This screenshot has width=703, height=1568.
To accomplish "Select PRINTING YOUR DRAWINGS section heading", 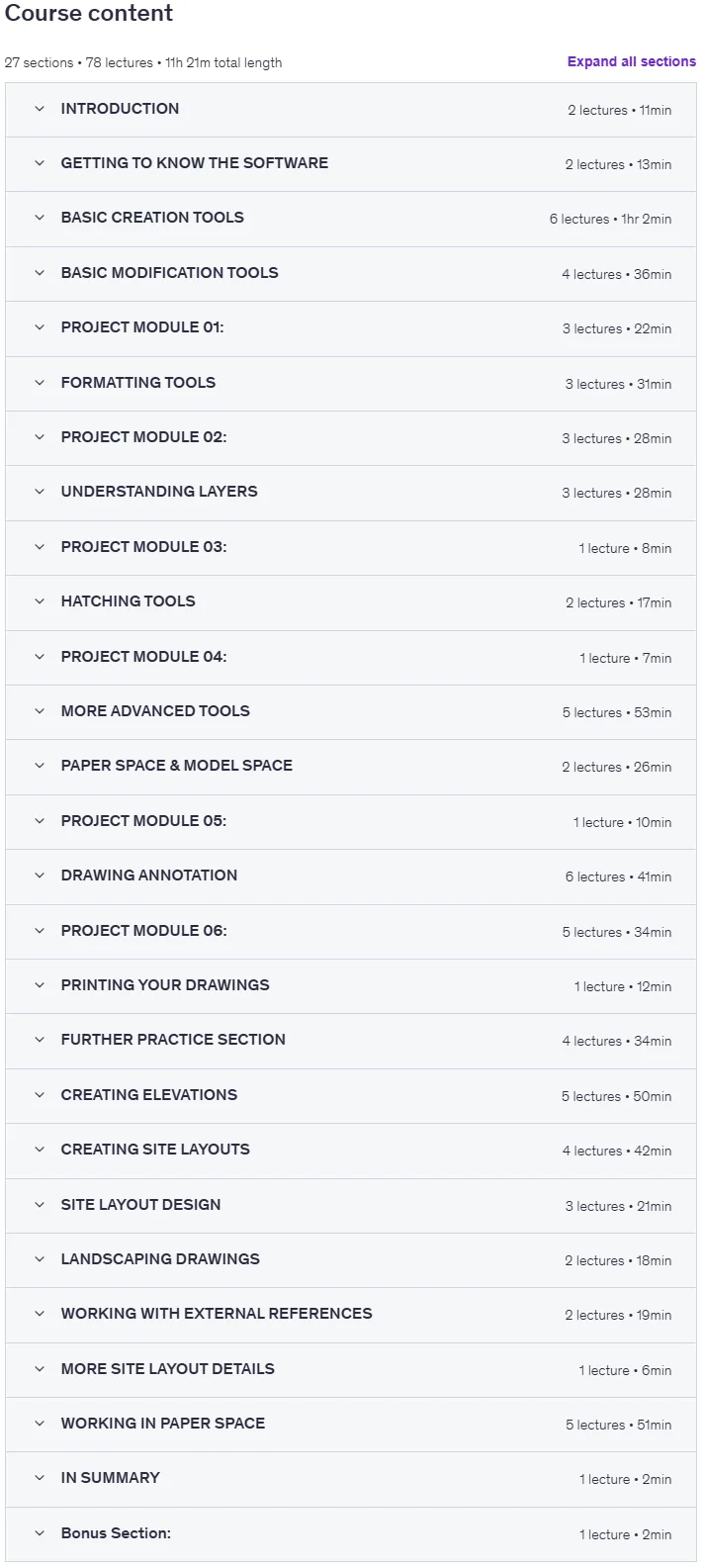I will (165, 985).
